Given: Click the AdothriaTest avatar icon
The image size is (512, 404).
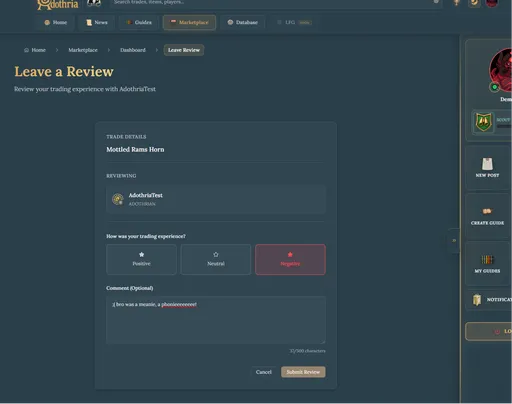Looking at the screenshot, I should coord(118,199).
